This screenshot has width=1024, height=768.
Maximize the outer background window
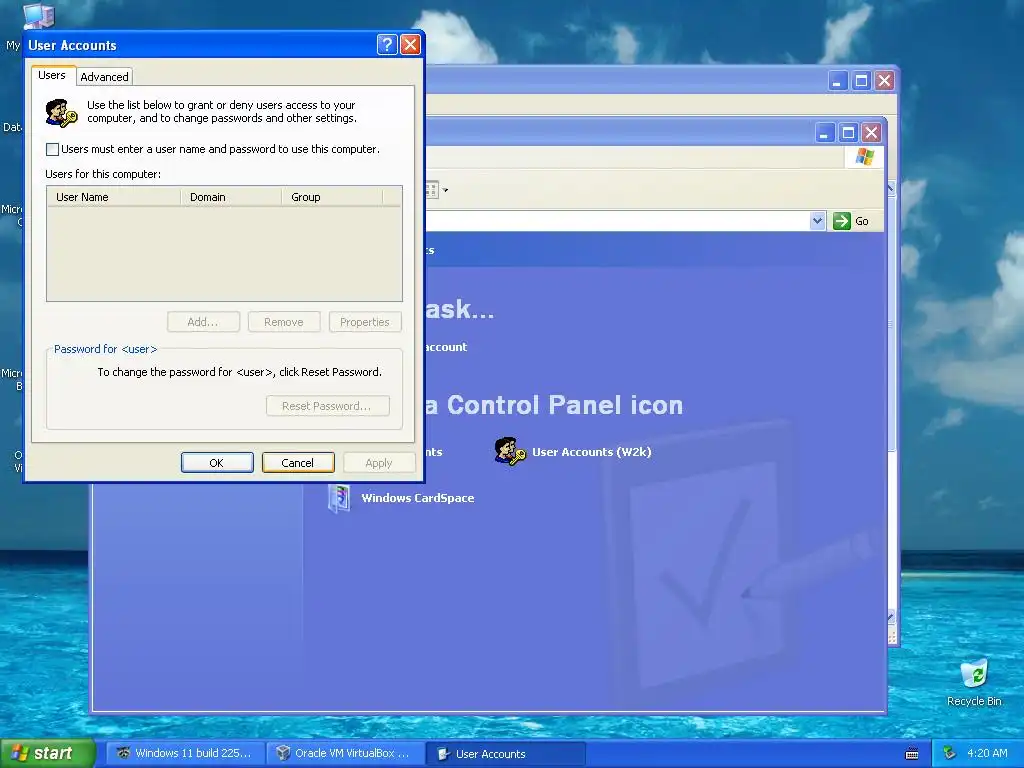[861, 81]
